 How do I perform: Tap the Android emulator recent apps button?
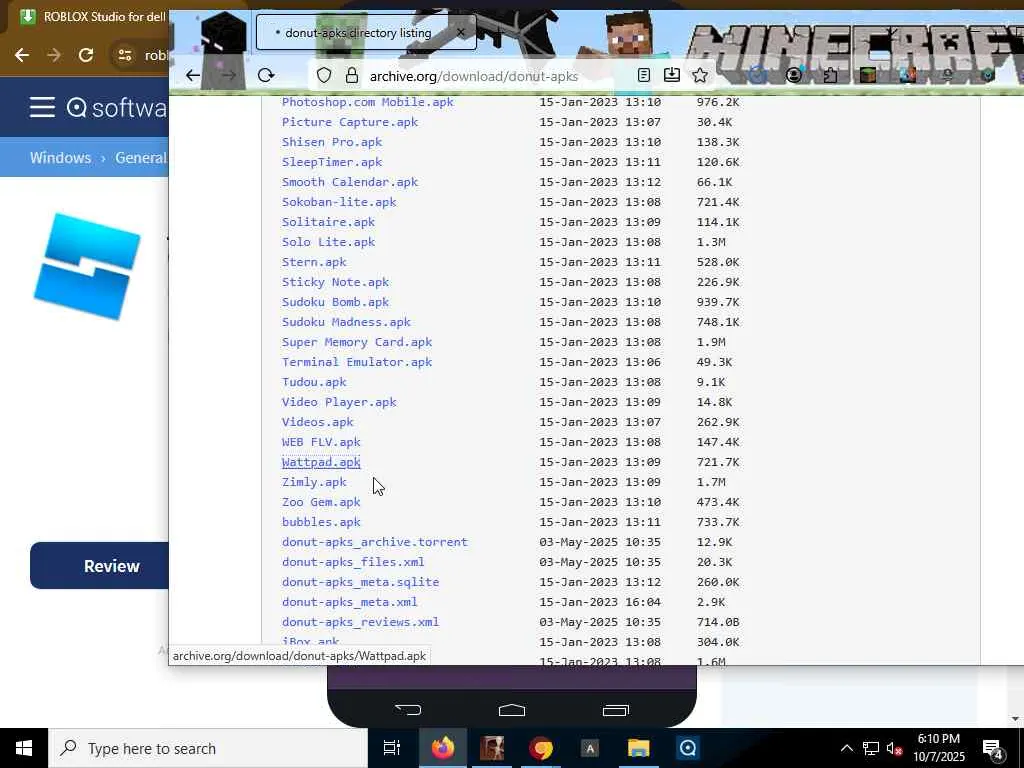616,710
